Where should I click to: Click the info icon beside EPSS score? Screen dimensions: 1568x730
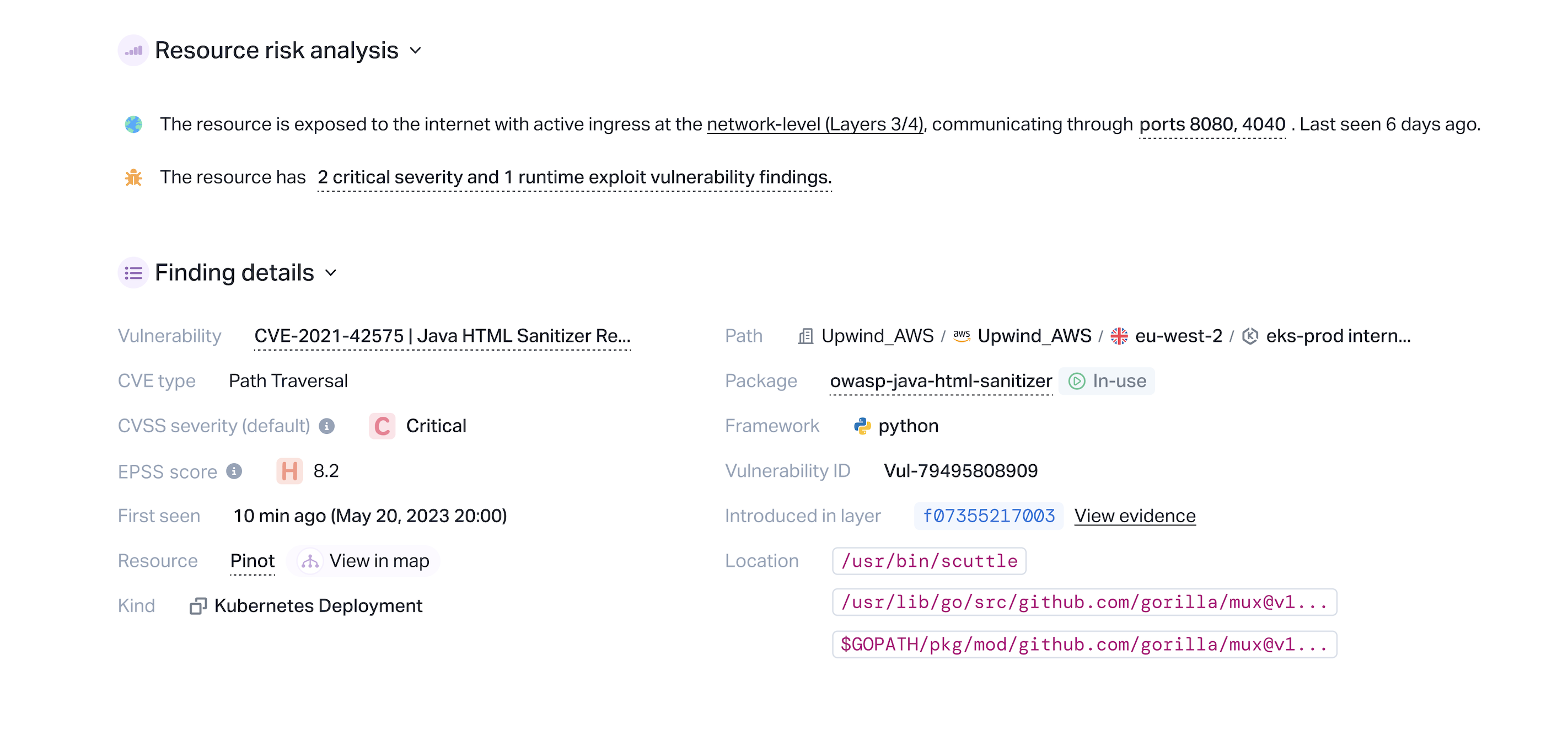pyautogui.click(x=234, y=471)
